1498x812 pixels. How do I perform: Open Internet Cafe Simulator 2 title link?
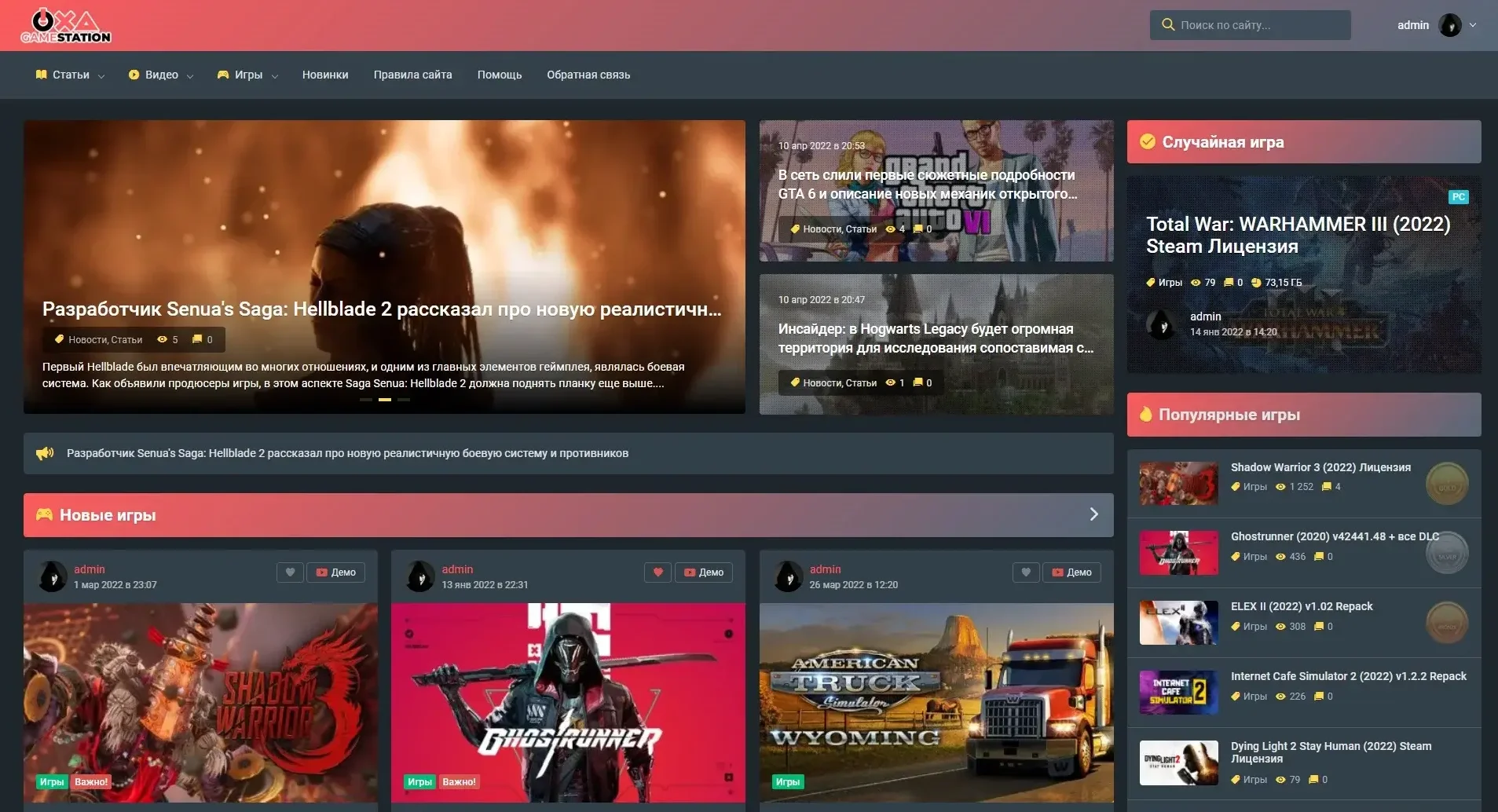(1349, 676)
